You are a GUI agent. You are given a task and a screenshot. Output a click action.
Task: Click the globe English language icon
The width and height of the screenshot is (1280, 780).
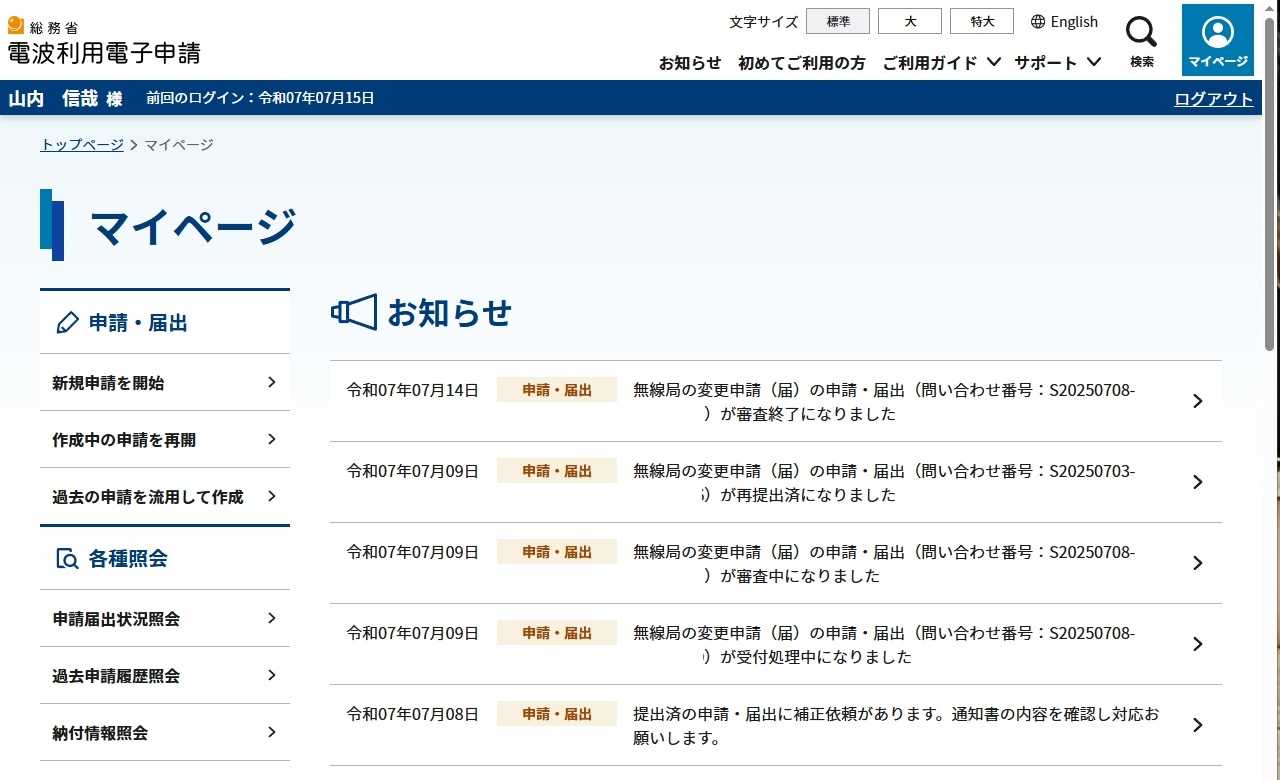tap(1038, 21)
